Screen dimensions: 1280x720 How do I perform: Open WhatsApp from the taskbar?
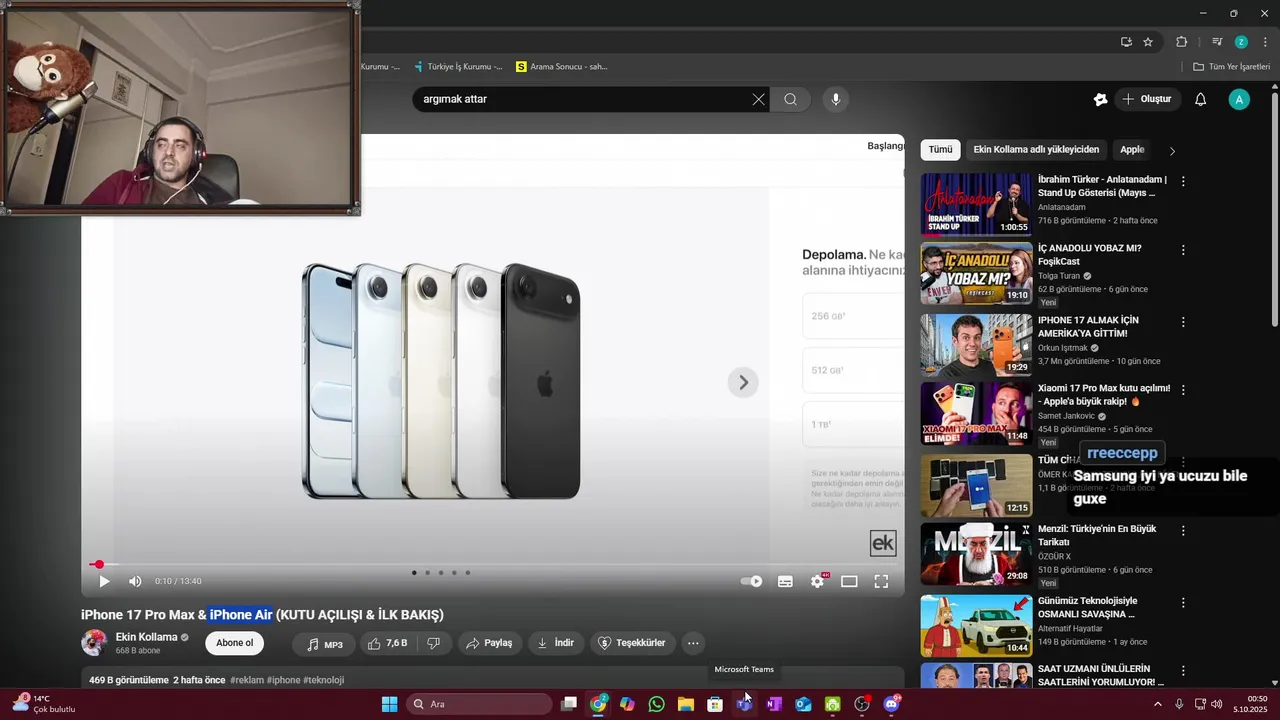[x=656, y=704]
